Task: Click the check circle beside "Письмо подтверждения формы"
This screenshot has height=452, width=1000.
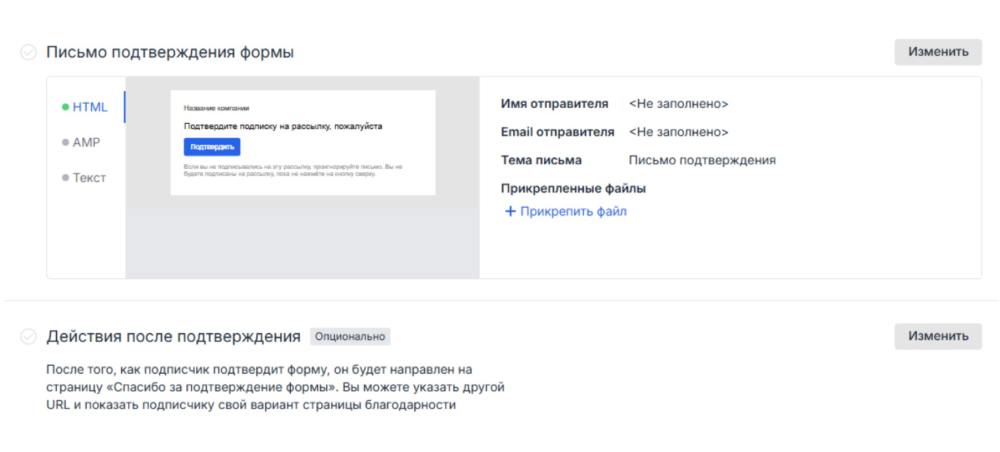Action: point(28,52)
